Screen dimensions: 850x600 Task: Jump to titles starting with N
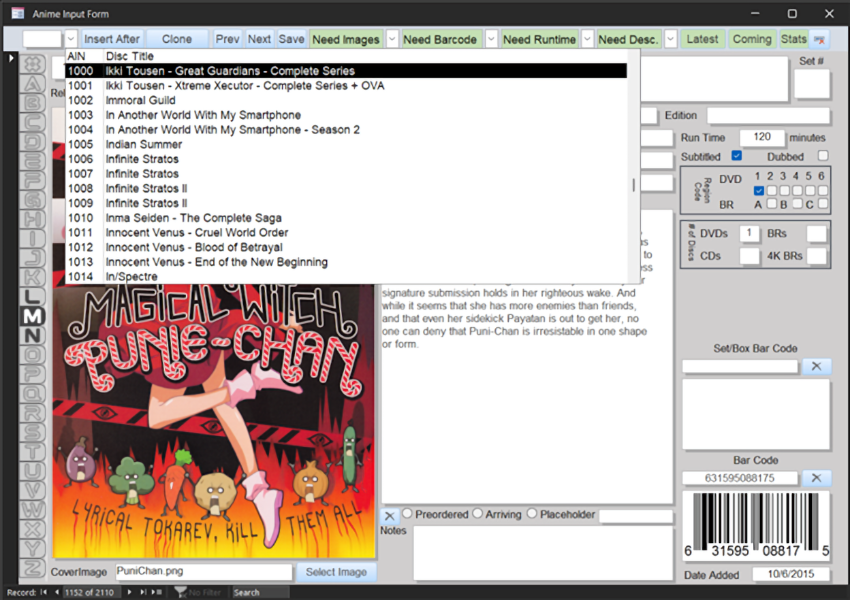click(32, 336)
